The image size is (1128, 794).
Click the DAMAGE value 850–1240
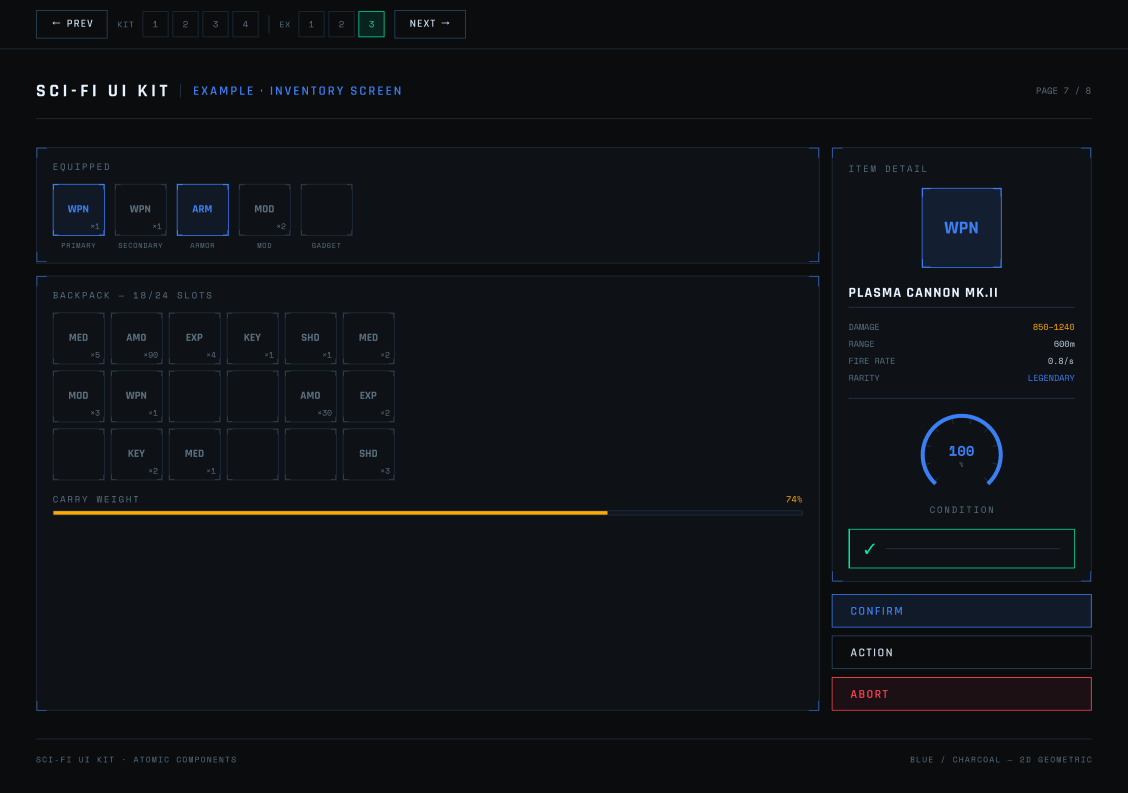pyautogui.click(x=1053, y=327)
